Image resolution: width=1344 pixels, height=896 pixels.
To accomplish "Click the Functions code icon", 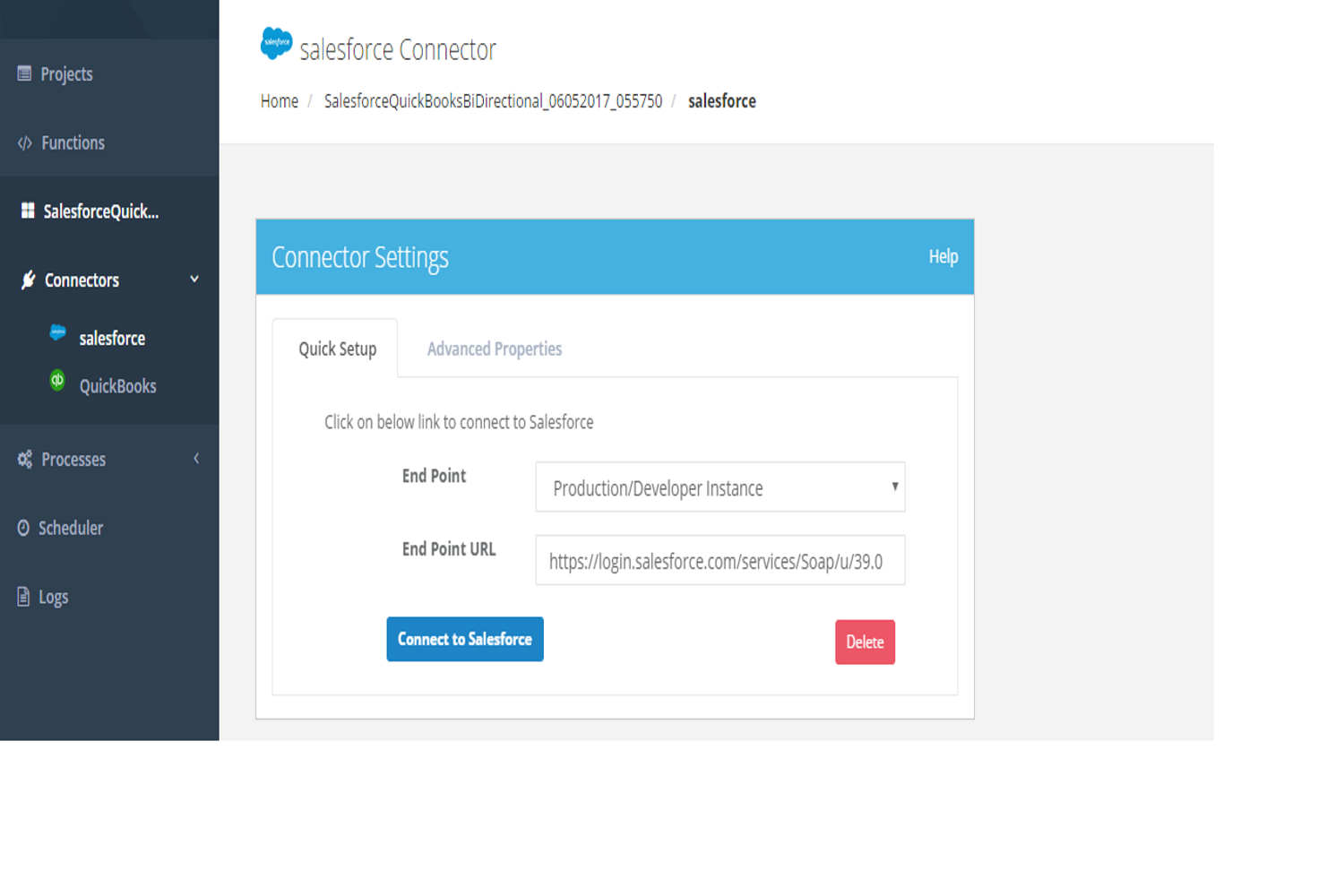I will point(24,142).
